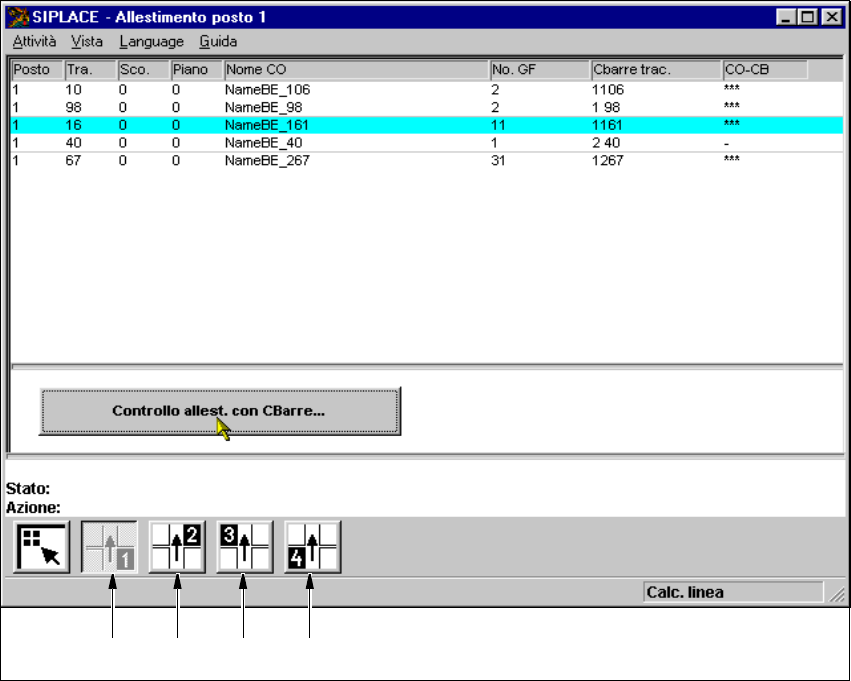Switch to placement station 3 icon
The image size is (851, 681).
coord(245,547)
